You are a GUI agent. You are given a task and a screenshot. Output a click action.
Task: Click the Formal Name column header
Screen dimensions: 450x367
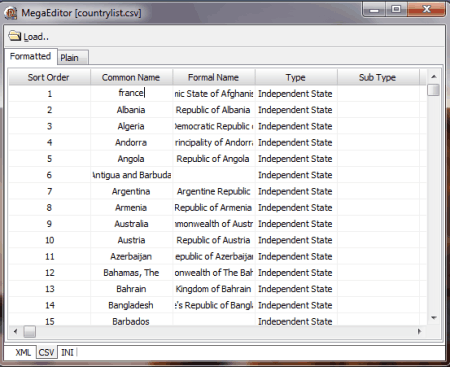click(214, 77)
